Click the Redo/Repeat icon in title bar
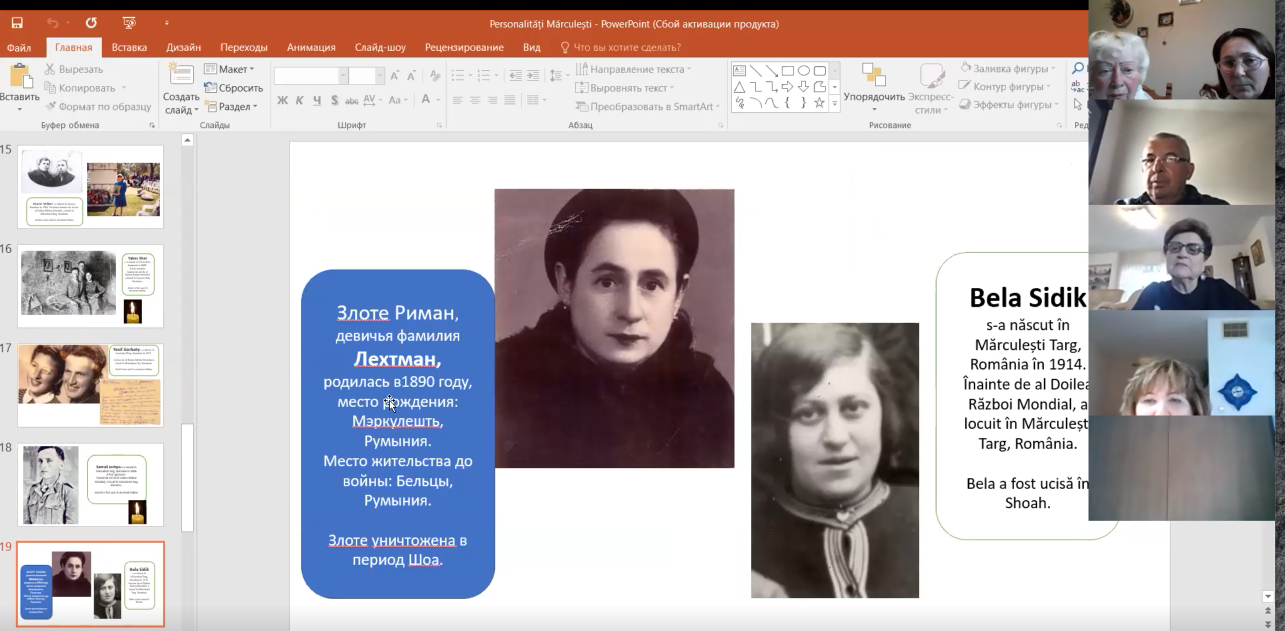Screen dimensions: 1285x631 tap(91, 23)
